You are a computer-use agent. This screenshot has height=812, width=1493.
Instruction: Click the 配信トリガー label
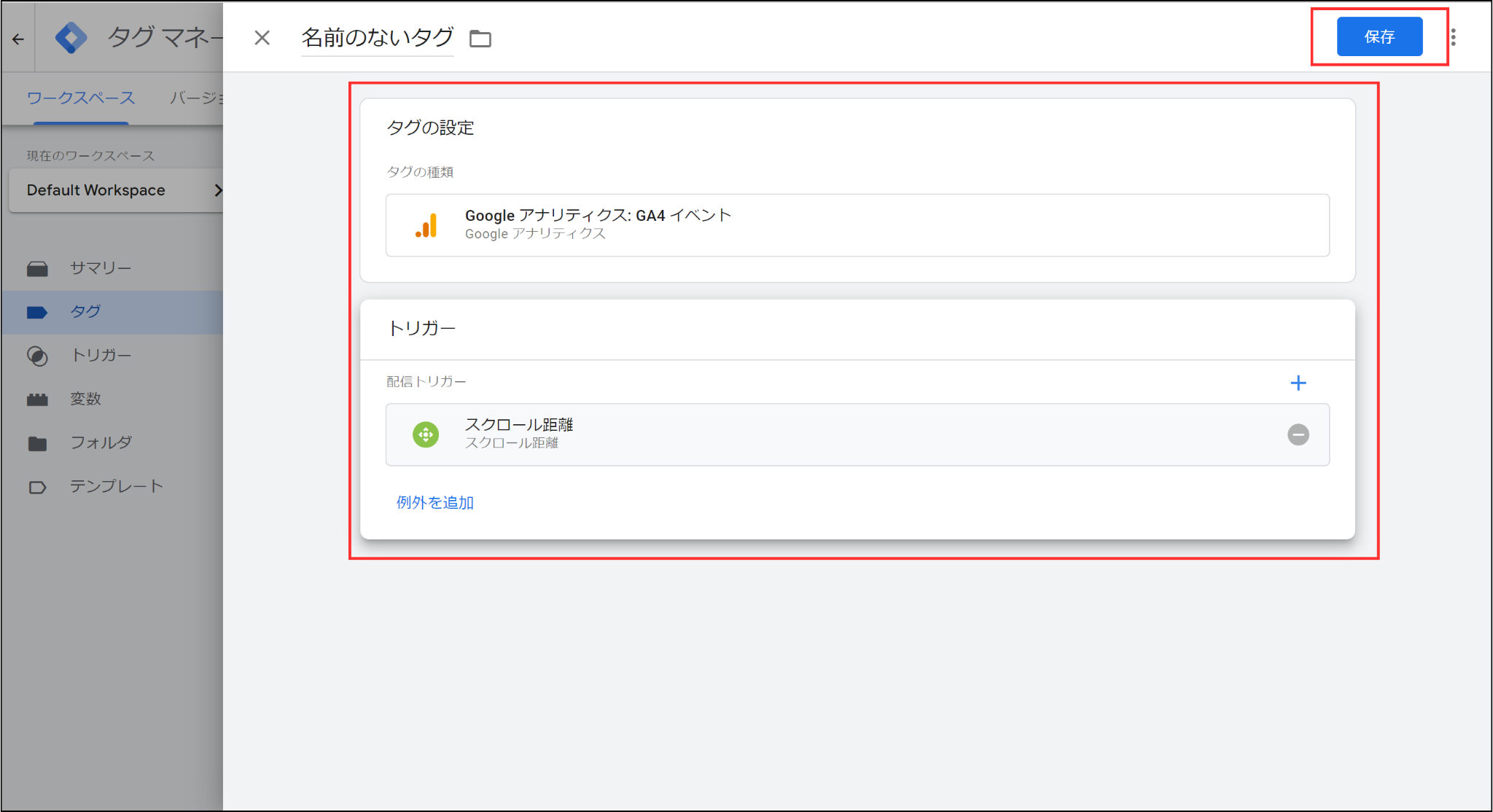coord(426,381)
